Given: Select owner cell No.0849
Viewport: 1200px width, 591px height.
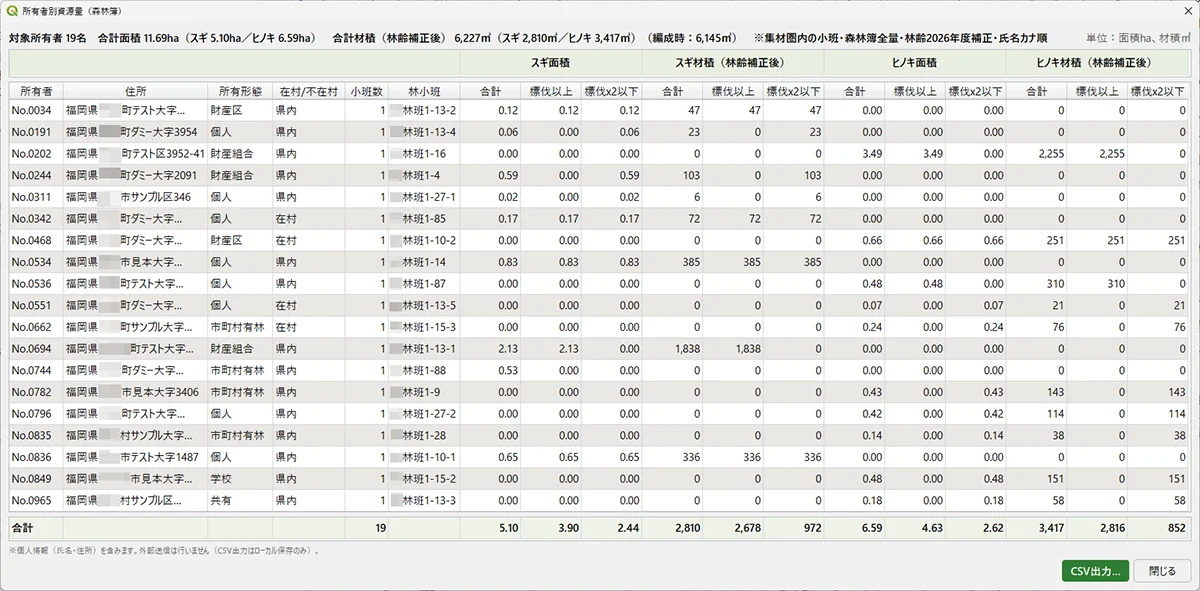Looking at the screenshot, I should (x=35, y=479).
